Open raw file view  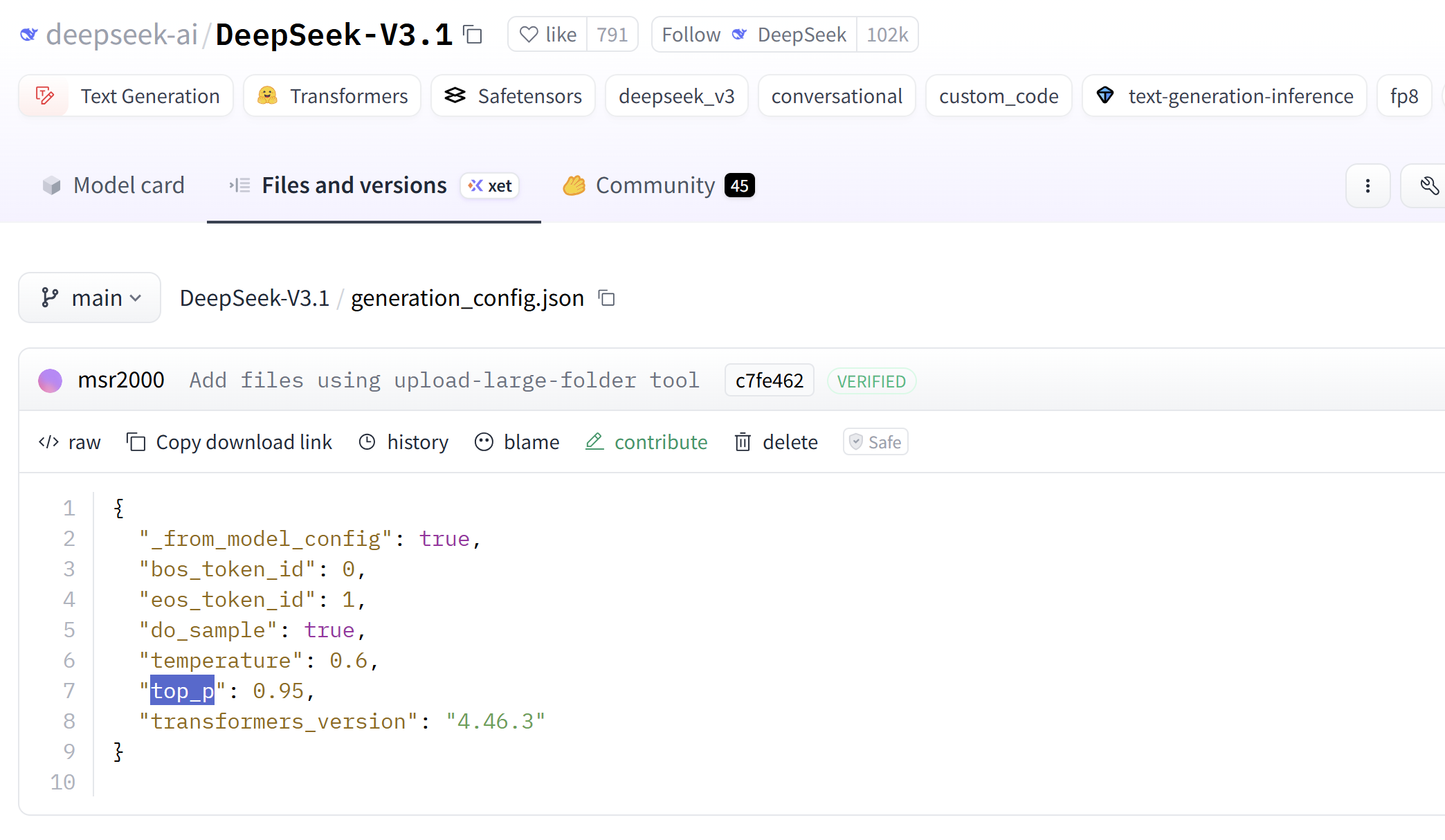point(70,442)
